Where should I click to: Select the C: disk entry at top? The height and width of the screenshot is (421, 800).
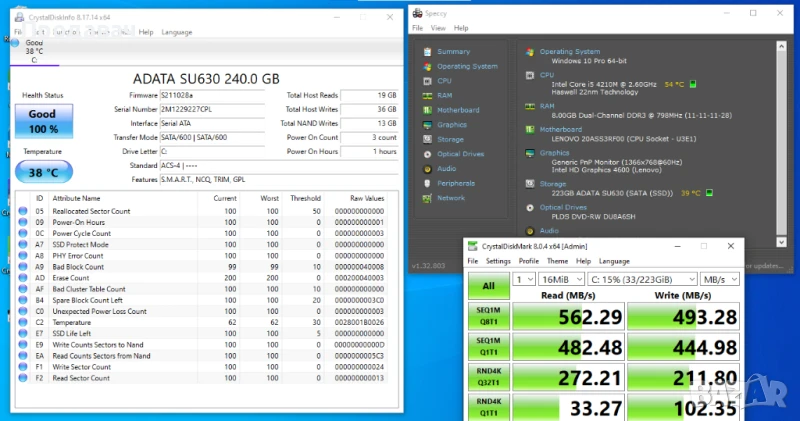(34, 51)
